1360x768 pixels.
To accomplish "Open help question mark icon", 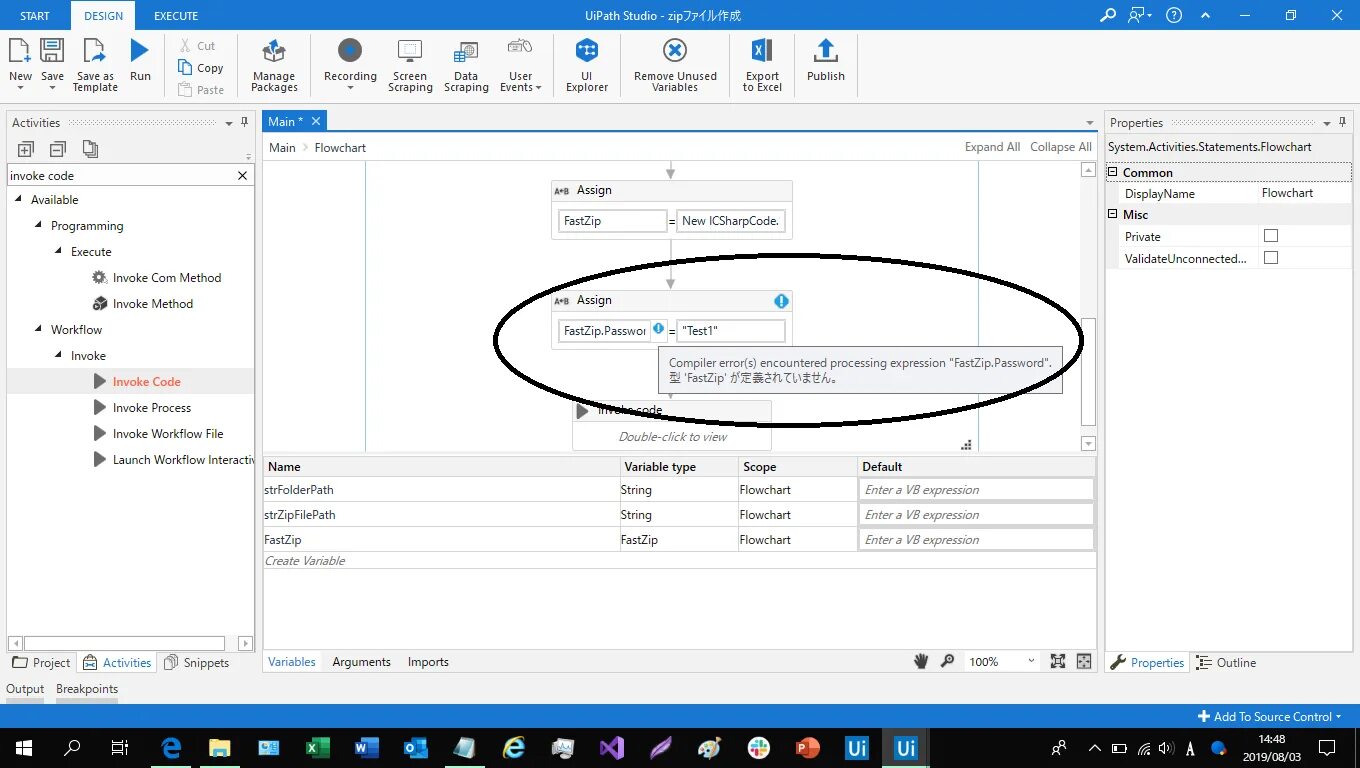I will [1174, 15].
